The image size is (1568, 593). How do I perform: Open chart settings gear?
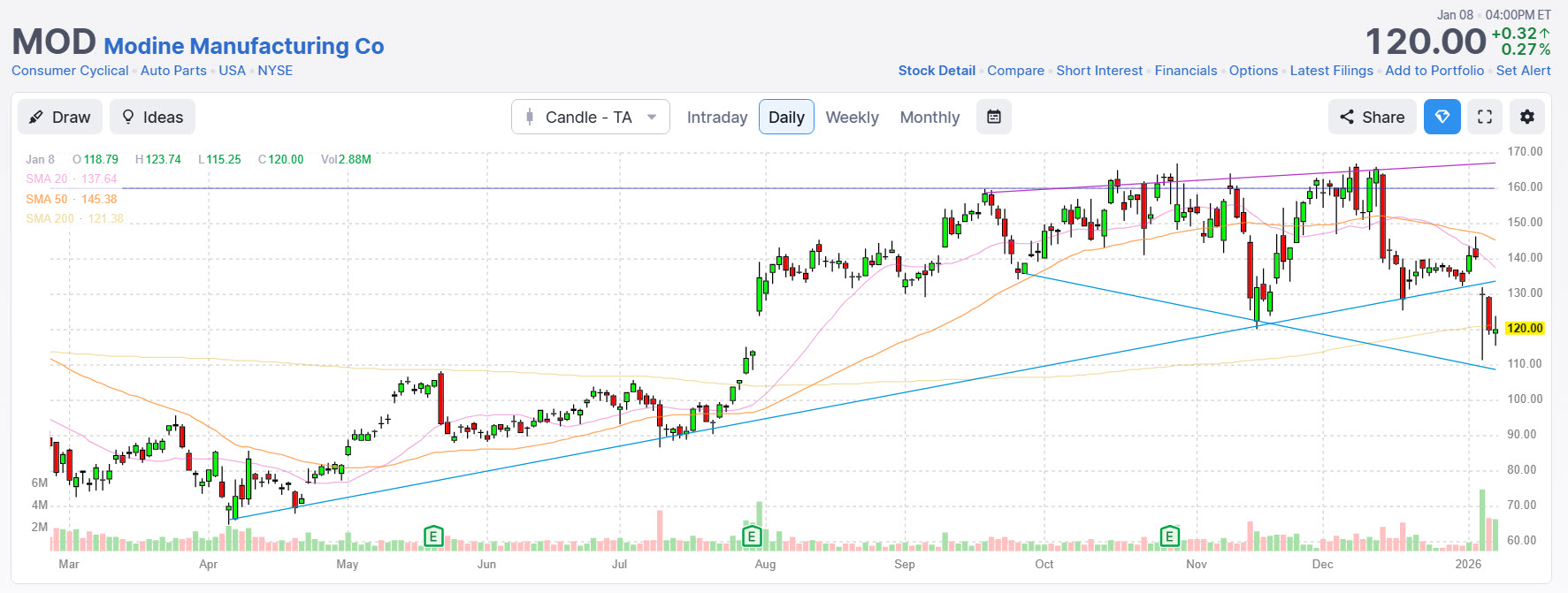1527,118
